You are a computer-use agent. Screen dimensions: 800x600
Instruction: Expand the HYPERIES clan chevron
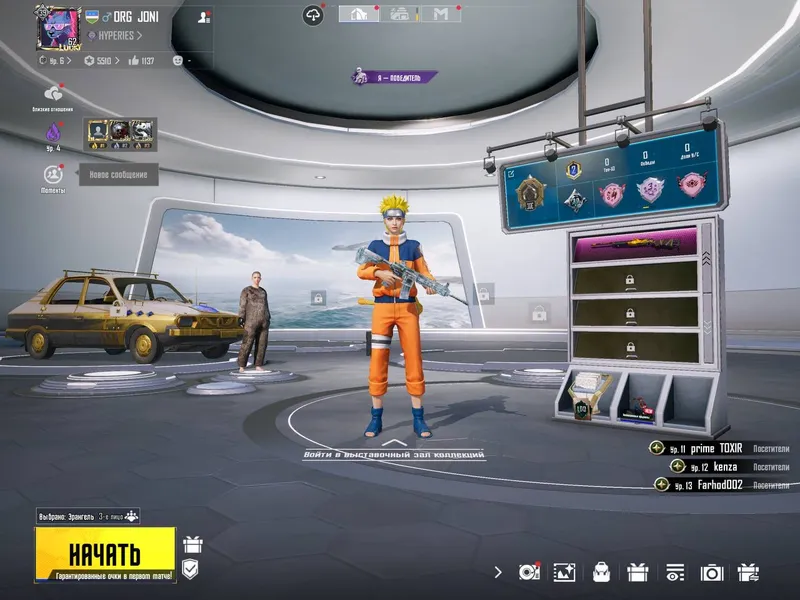point(139,36)
